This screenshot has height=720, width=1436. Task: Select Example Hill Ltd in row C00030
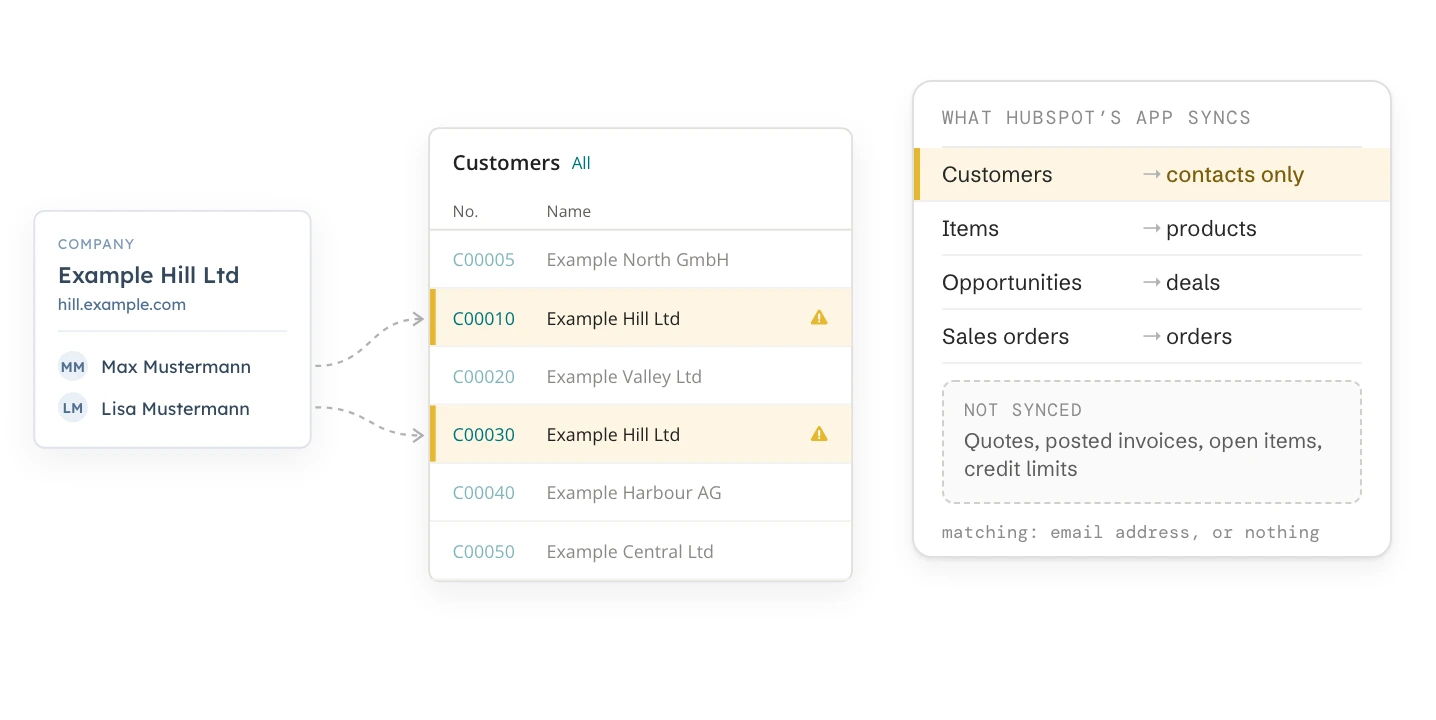[x=613, y=435]
